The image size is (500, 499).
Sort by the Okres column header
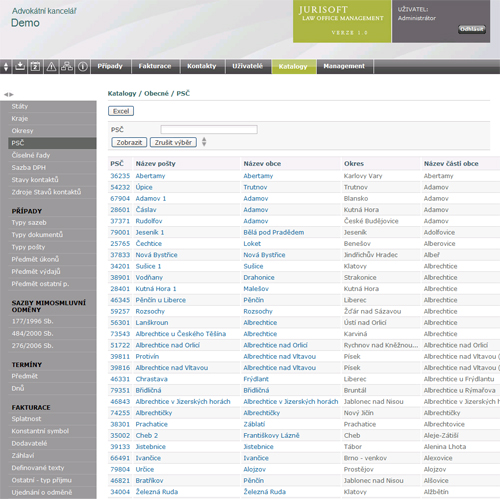click(x=354, y=164)
